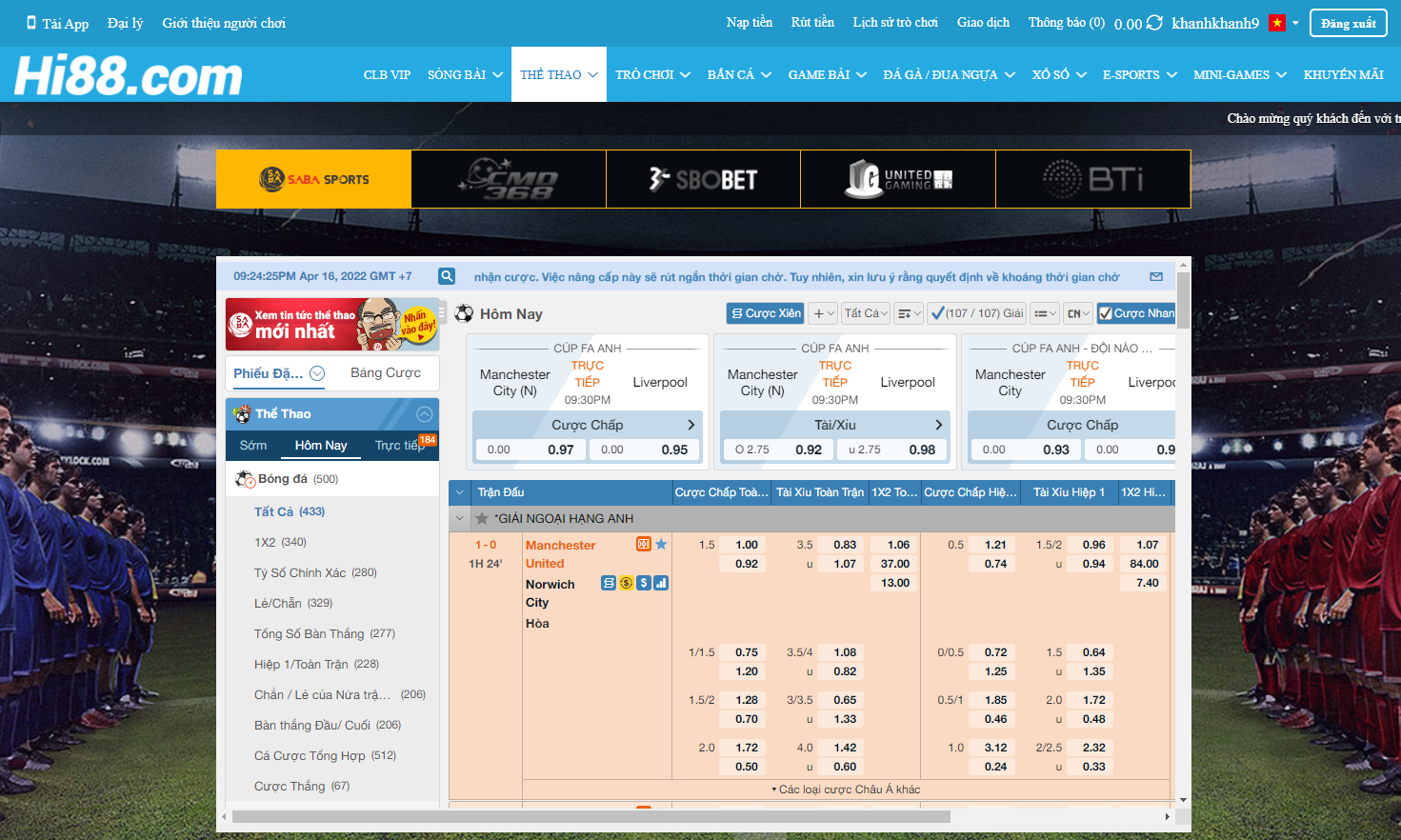Click the search magnifier icon

(x=447, y=276)
